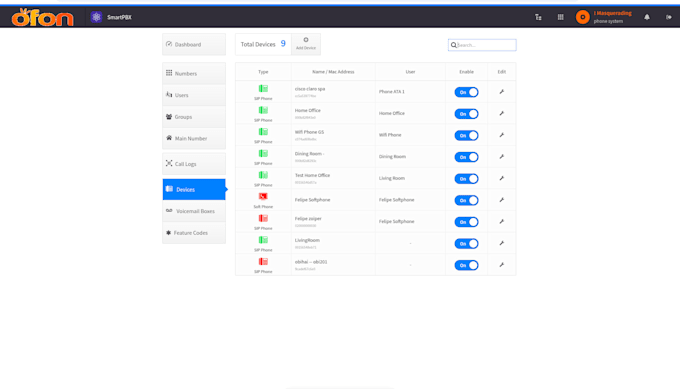680x389 pixels.
Task: Click the 'Test Home Office' device name
Action: point(312,175)
